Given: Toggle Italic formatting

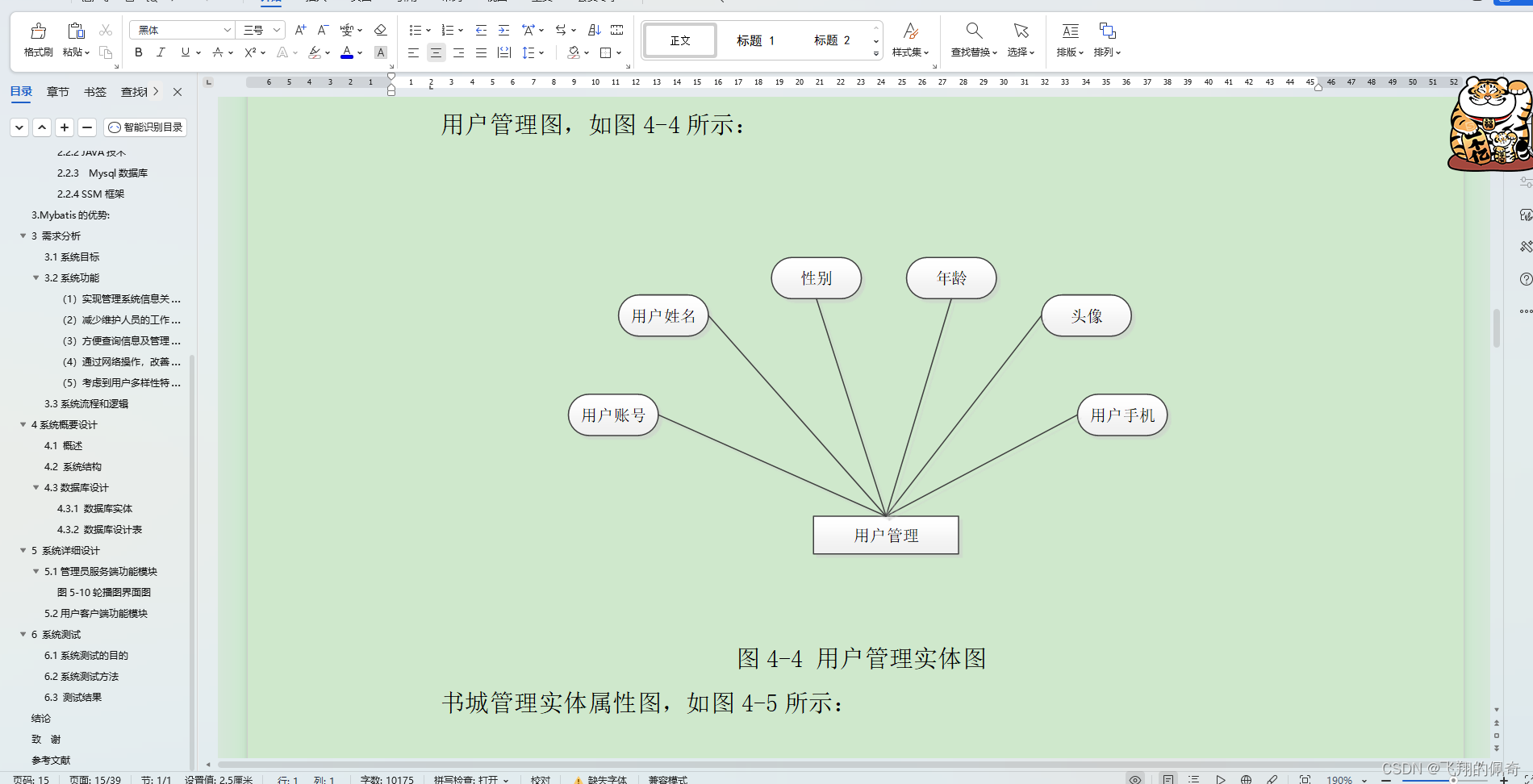Looking at the screenshot, I should 161,52.
